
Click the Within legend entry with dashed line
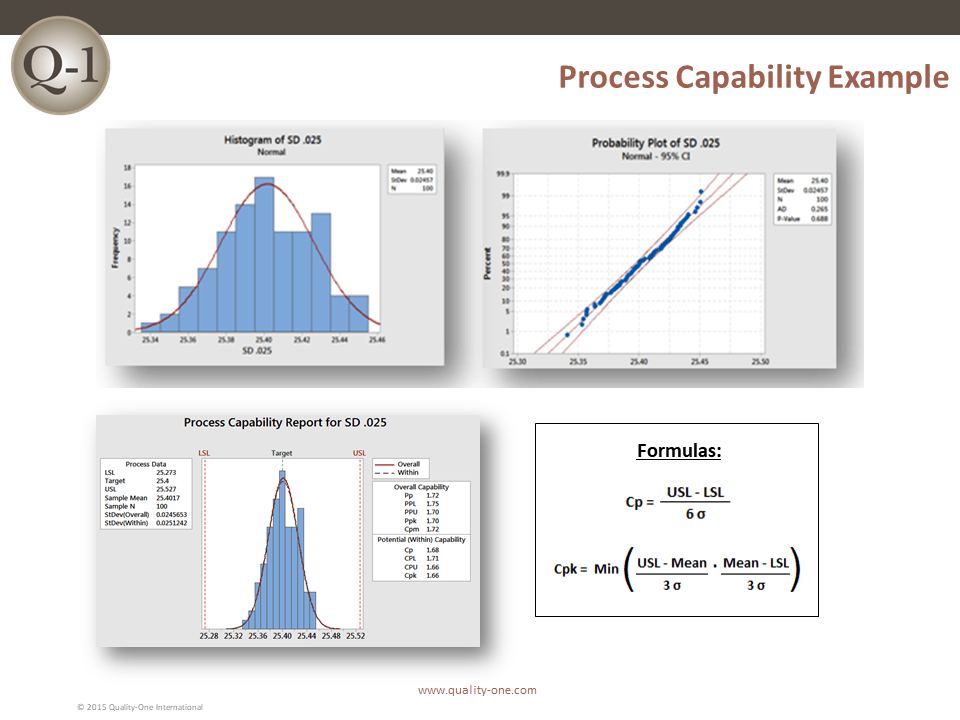pos(397,473)
